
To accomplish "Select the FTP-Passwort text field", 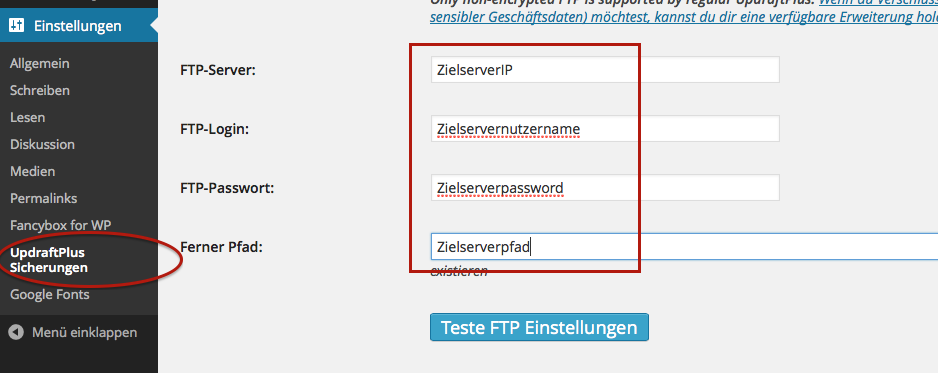I will [605, 188].
